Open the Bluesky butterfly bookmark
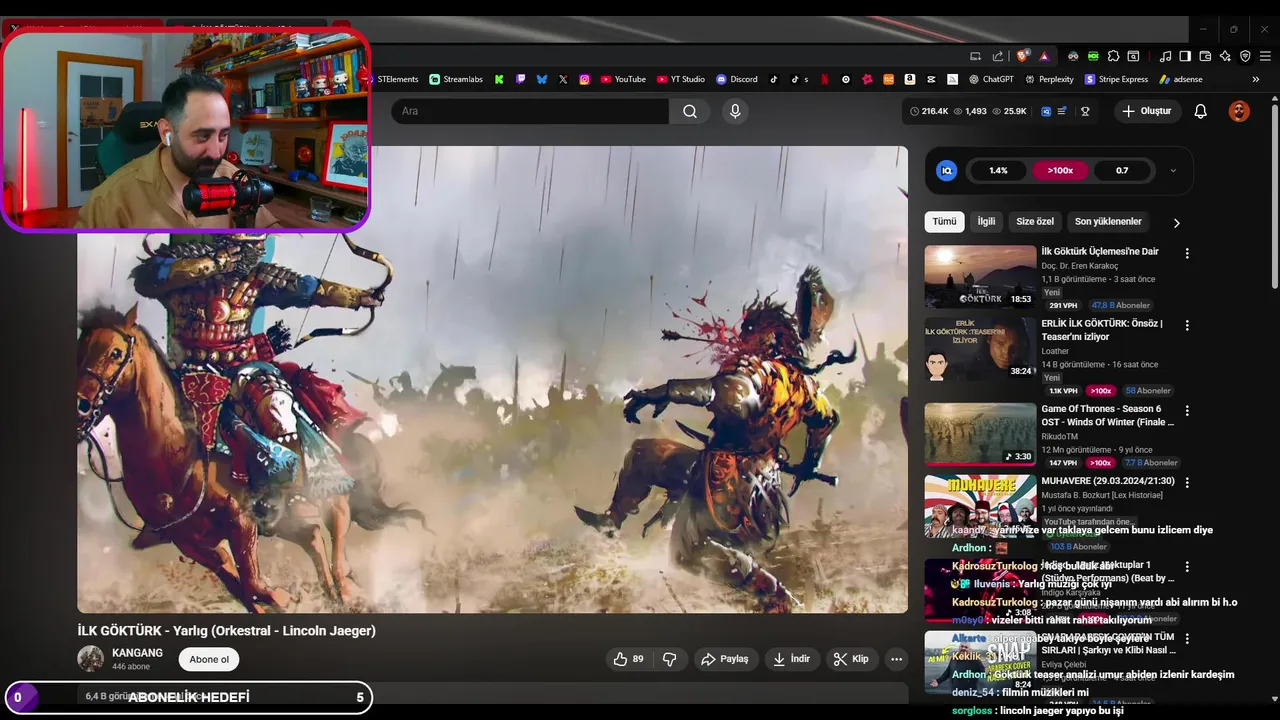Screen dimensions: 1280x720 (x=542, y=79)
